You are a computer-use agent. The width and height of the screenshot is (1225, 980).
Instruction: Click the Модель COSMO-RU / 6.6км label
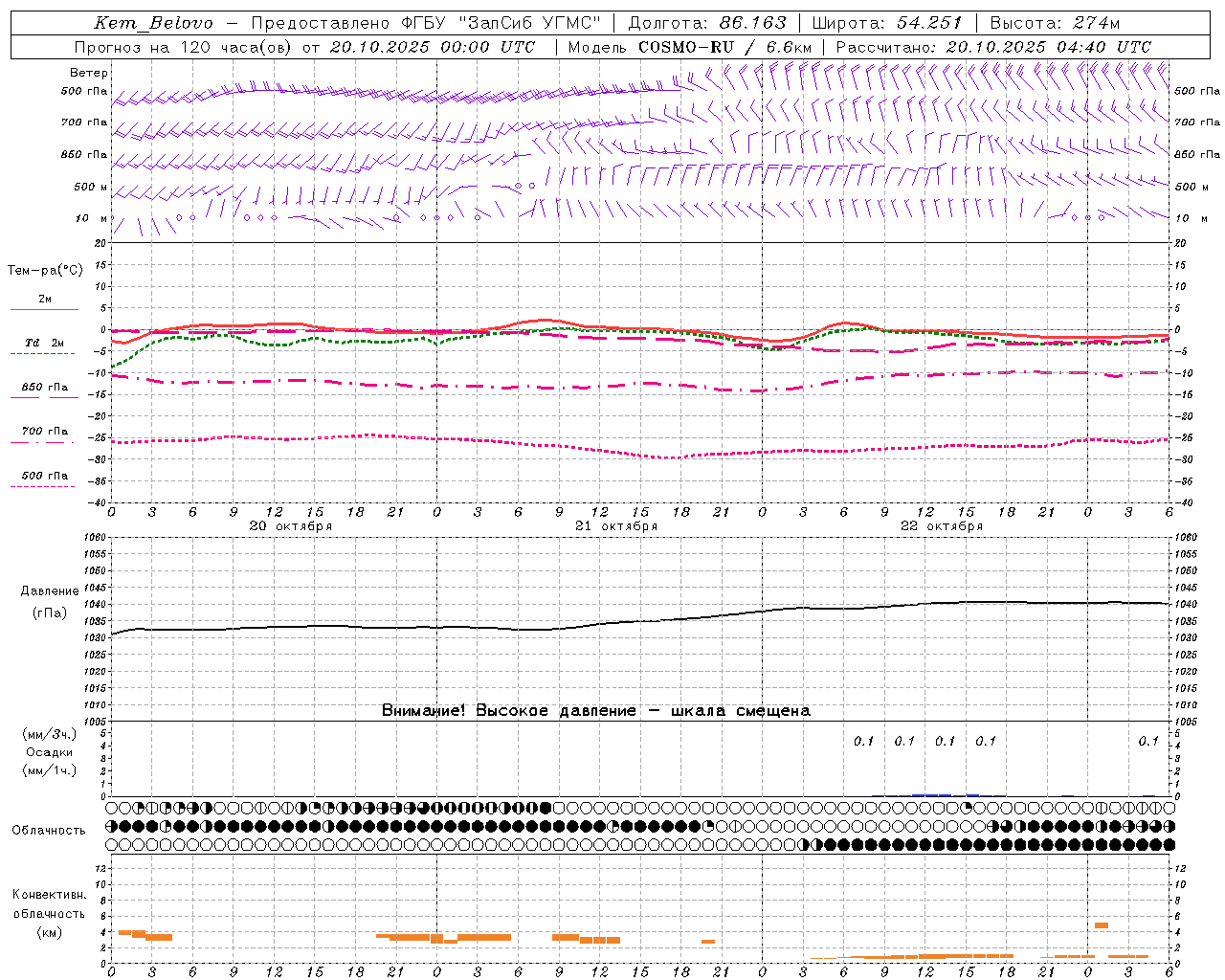(x=689, y=47)
